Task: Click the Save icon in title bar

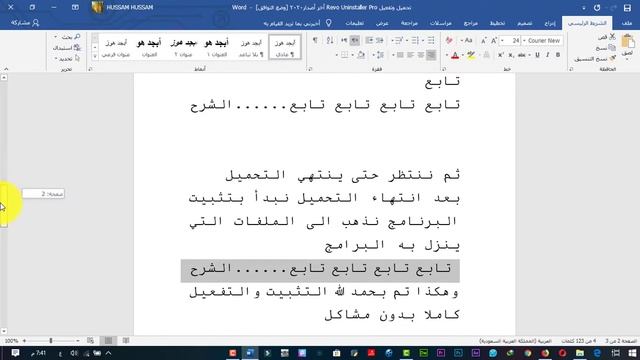Action: tap(627, 7)
